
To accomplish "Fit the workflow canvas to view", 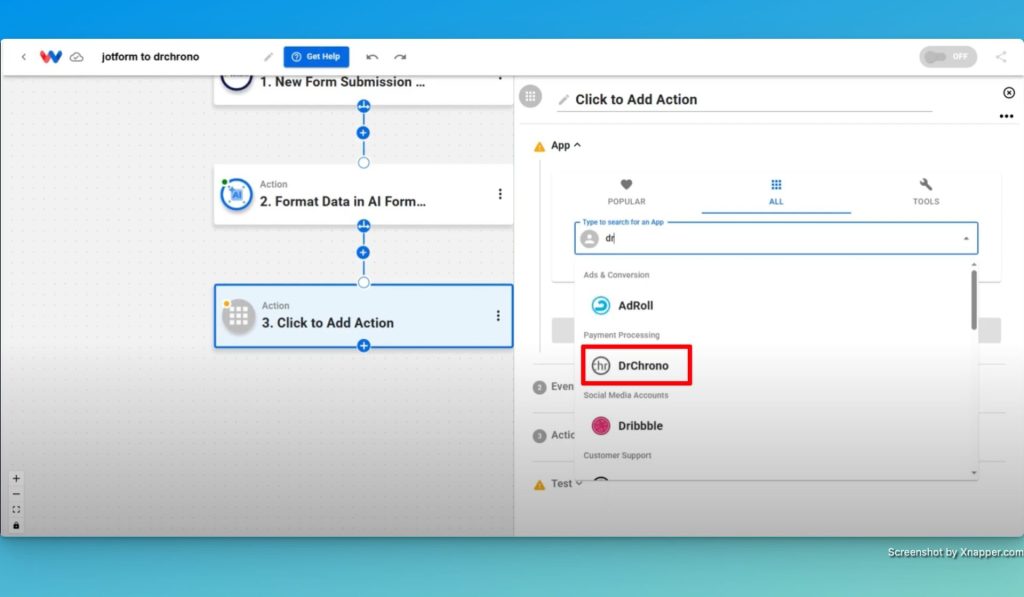I will (16, 509).
